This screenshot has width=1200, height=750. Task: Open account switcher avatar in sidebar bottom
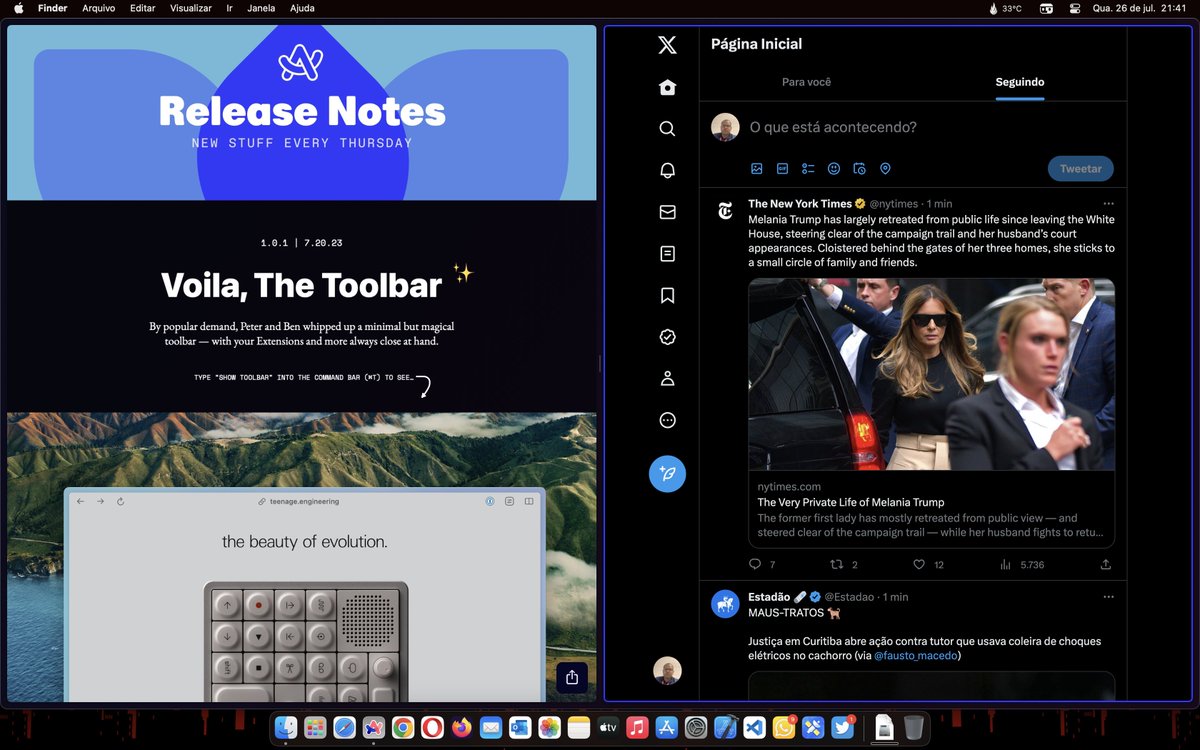point(667,671)
